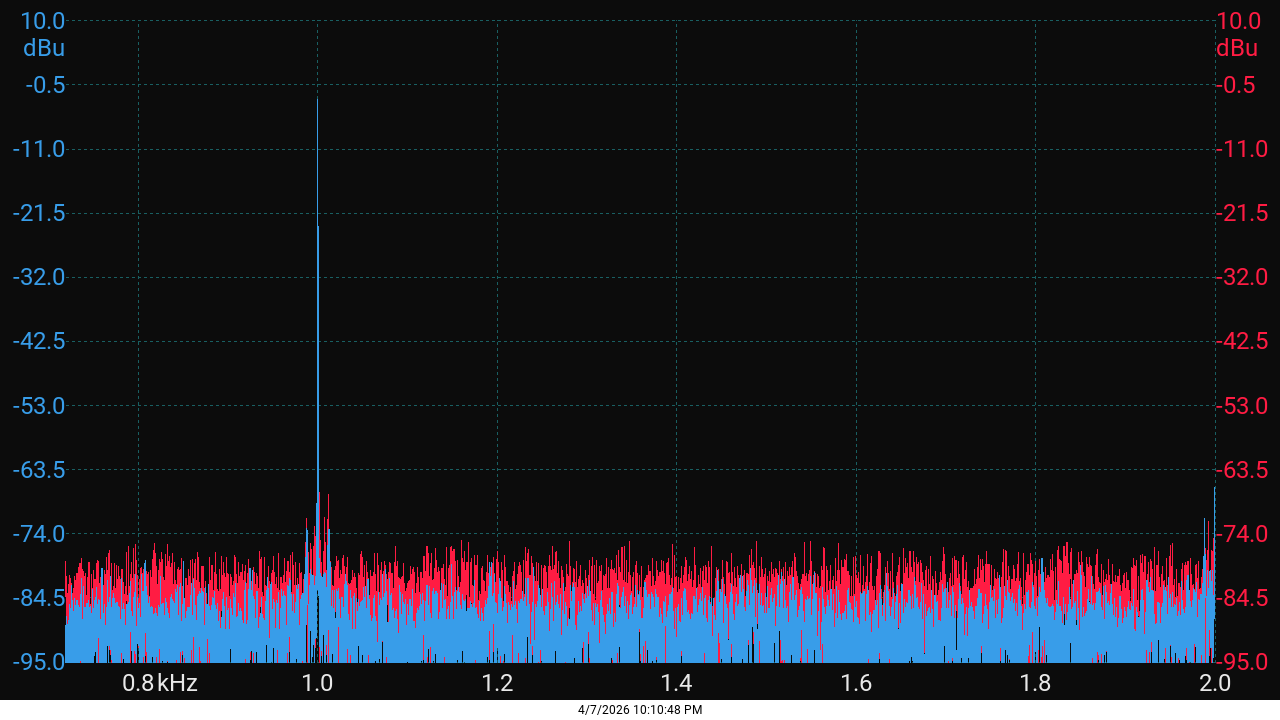The image size is (1280, 720).
Task: Select the left-axis -0.5 label
Action: coord(46,83)
